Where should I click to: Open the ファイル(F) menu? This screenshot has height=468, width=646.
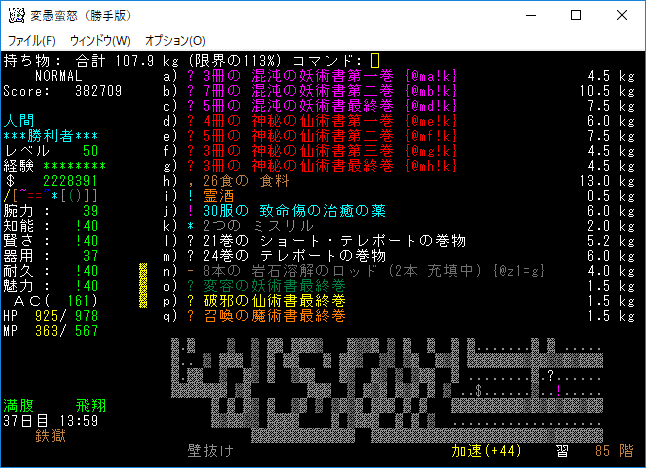point(32,40)
